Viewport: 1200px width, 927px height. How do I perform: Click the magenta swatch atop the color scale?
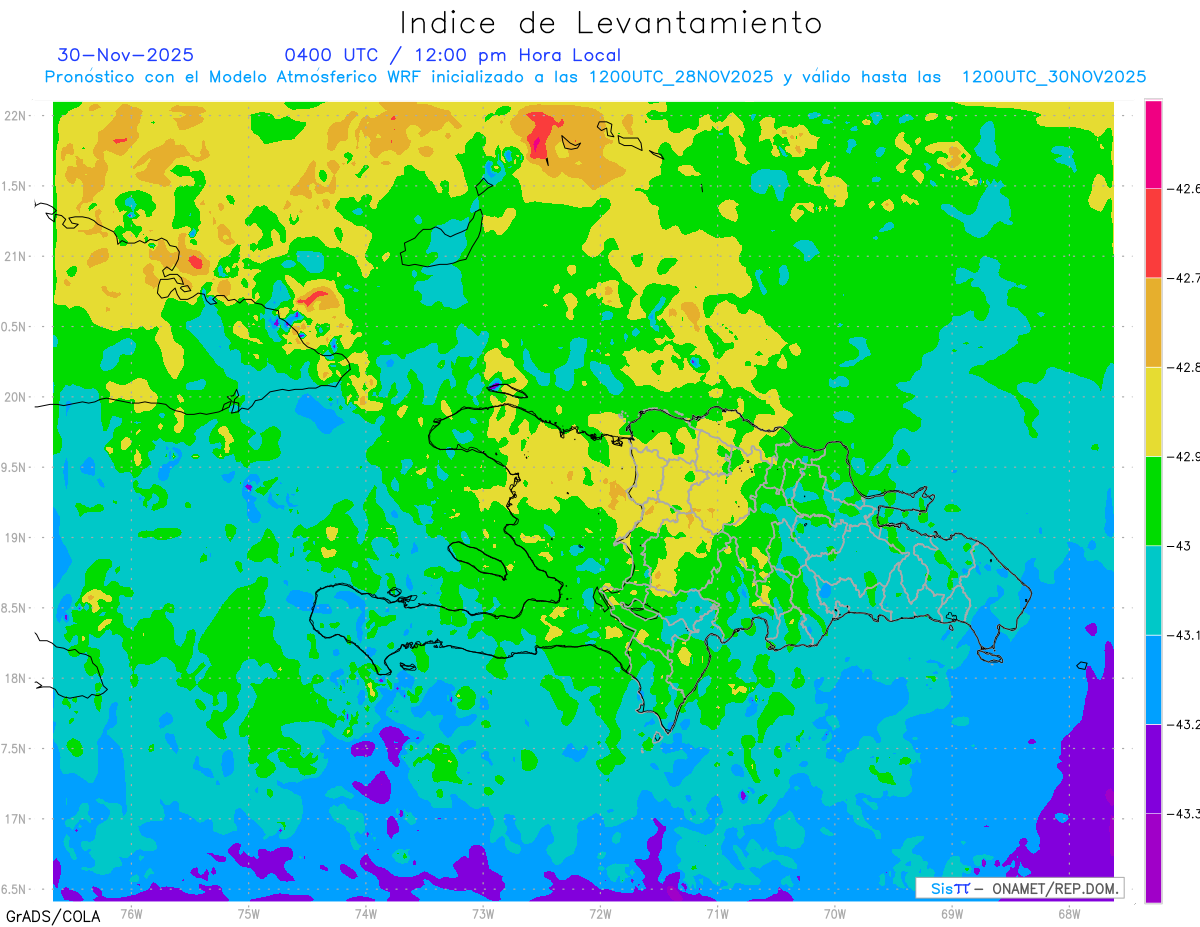[x=1153, y=143]
